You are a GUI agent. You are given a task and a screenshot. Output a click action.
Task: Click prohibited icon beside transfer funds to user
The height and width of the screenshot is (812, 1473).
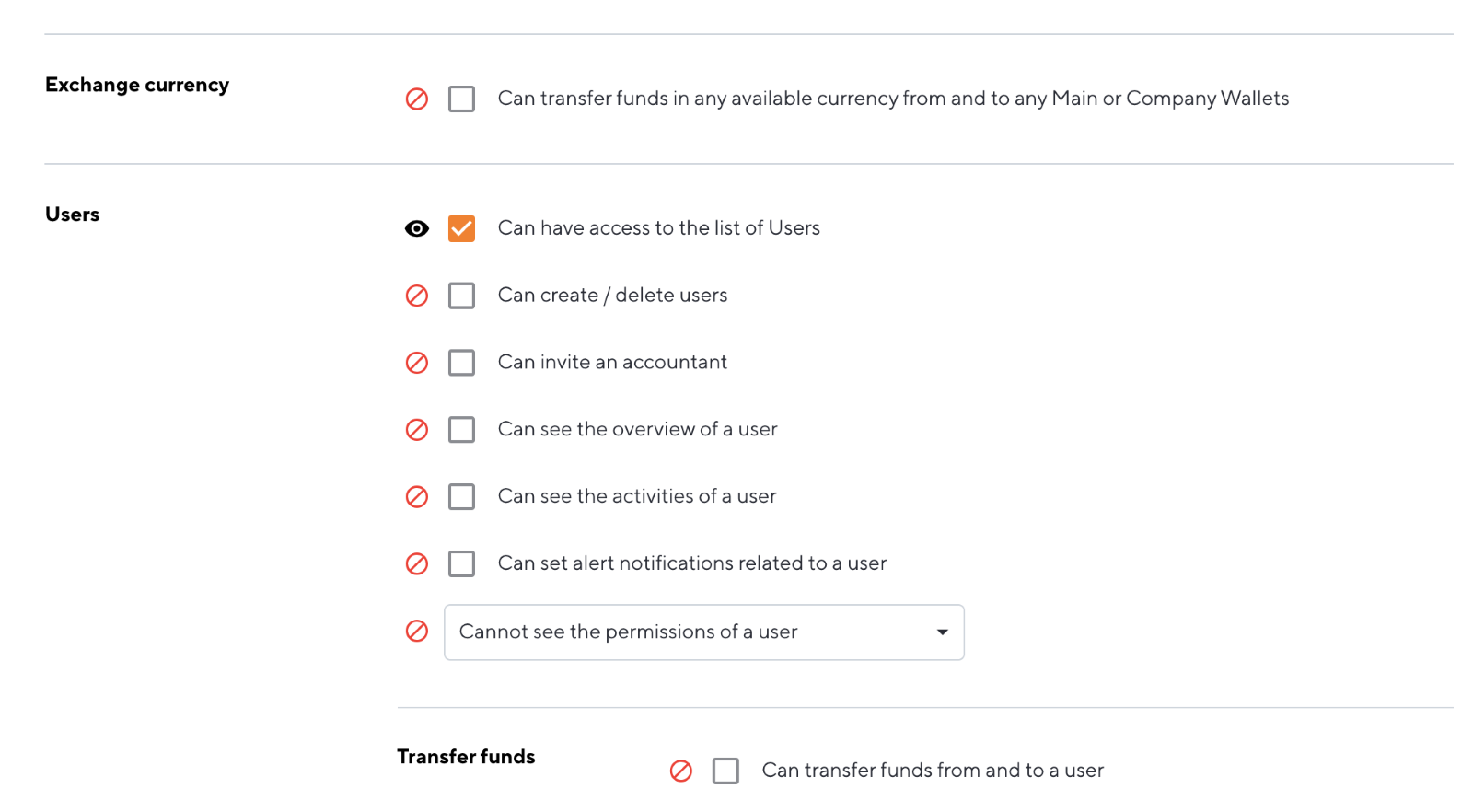click(681, 771)
